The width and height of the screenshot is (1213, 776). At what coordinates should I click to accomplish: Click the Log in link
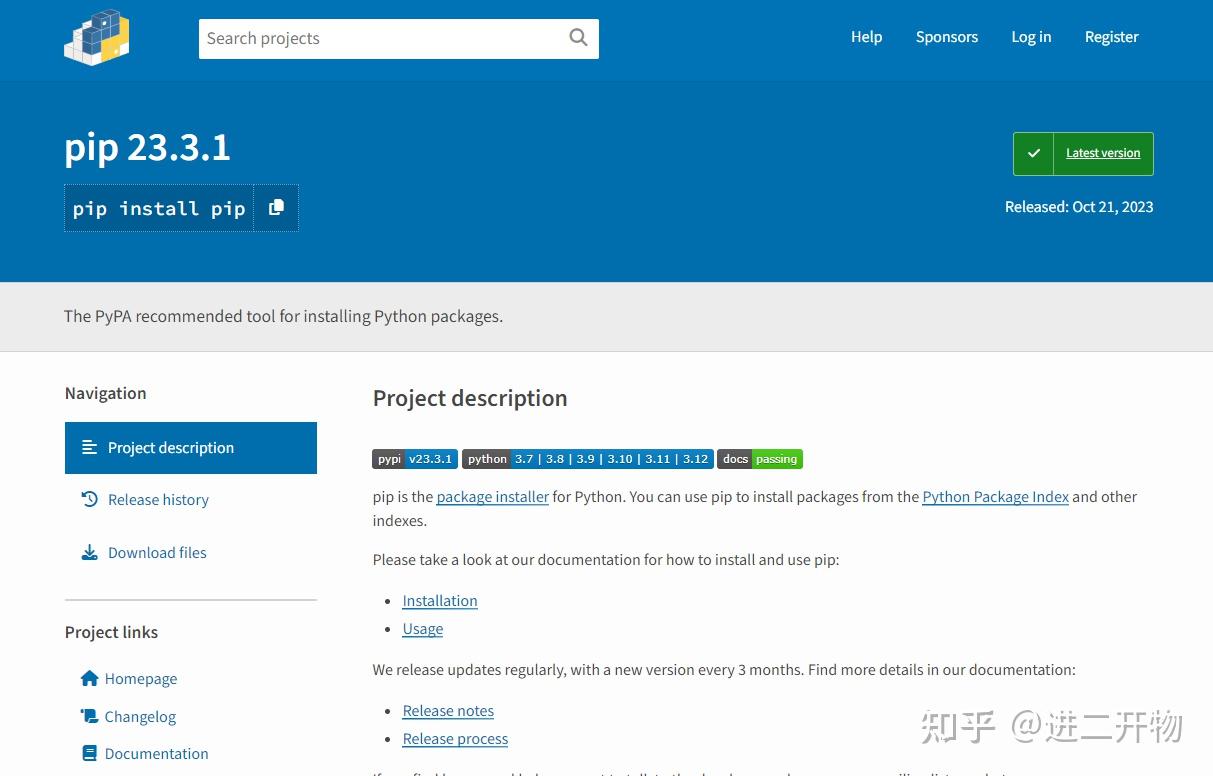(1031, 37)
